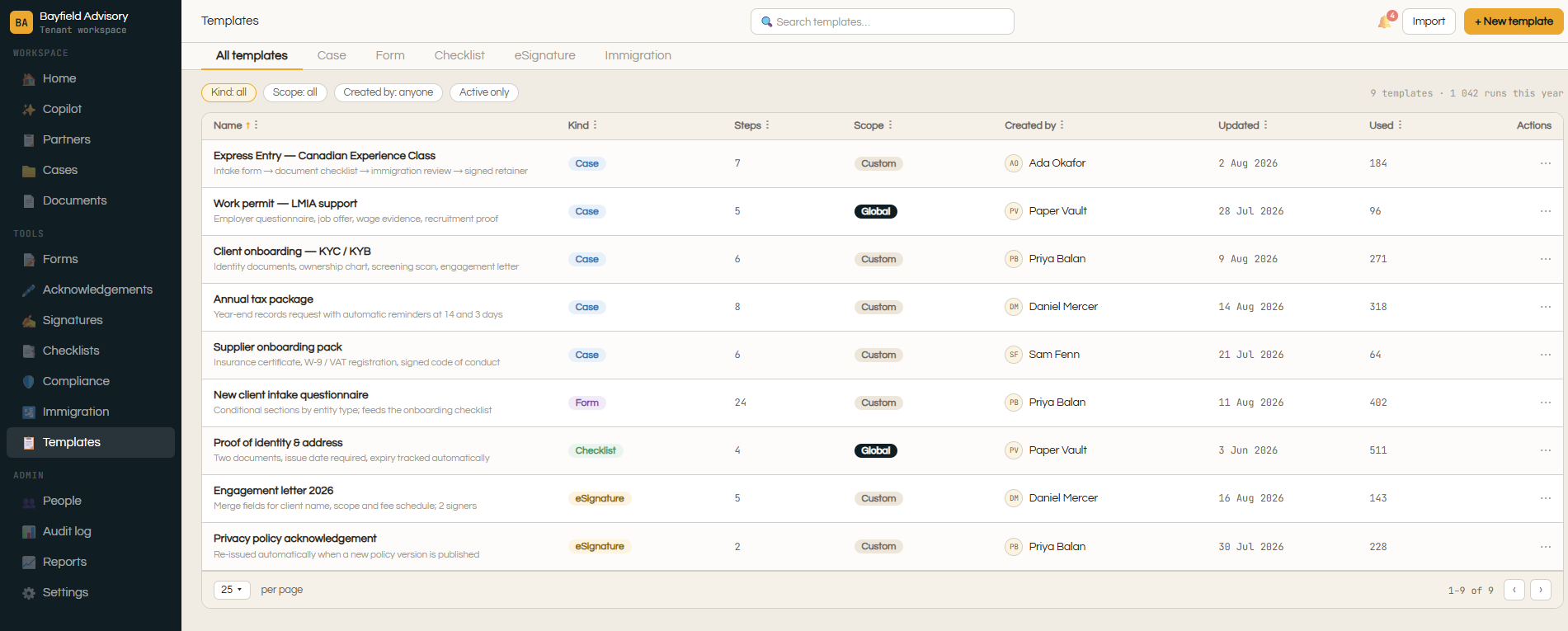
Task: Click the Audit log icon
Action: 29,532
